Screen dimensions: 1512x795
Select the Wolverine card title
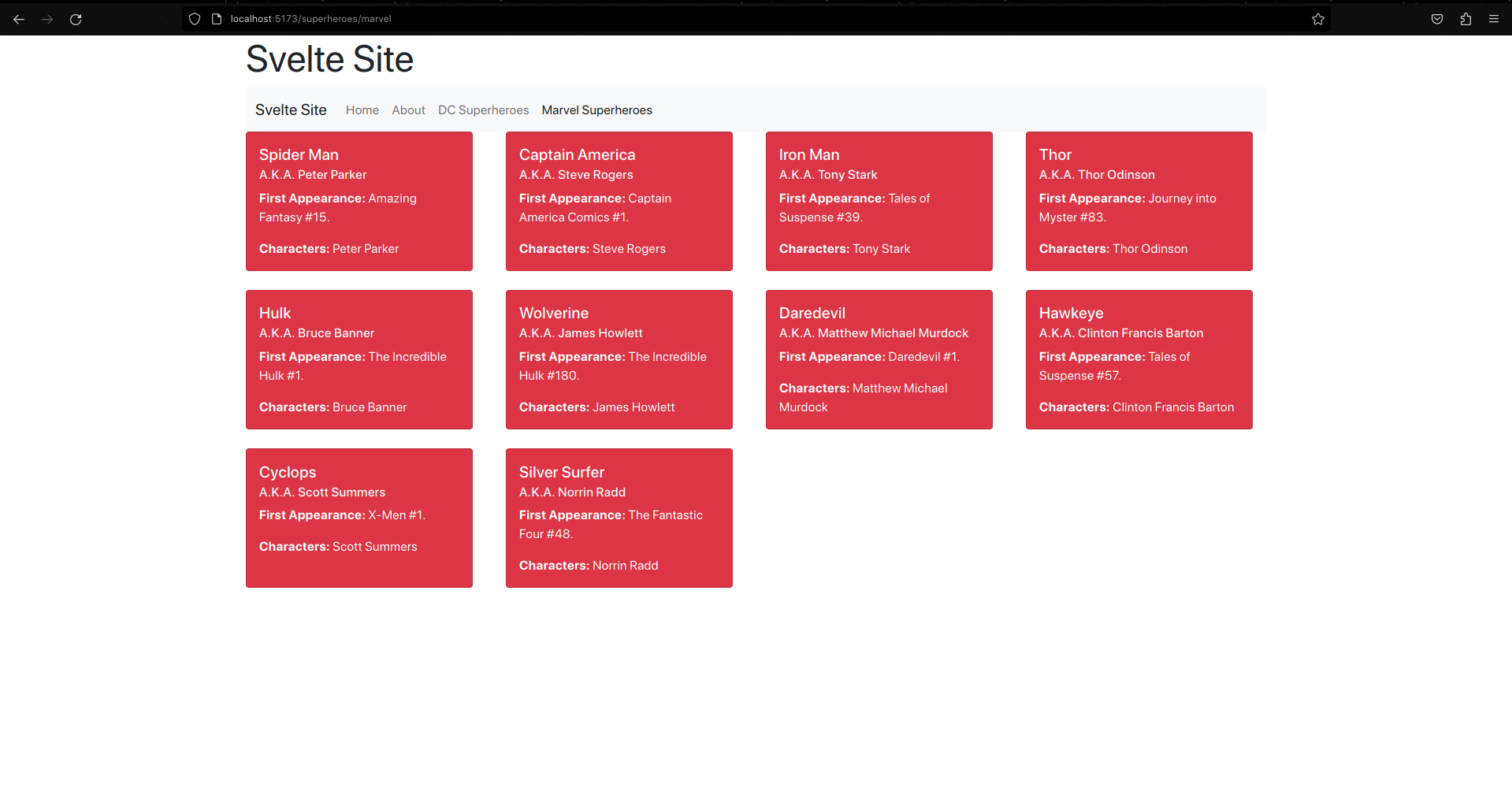pos(554,314)
